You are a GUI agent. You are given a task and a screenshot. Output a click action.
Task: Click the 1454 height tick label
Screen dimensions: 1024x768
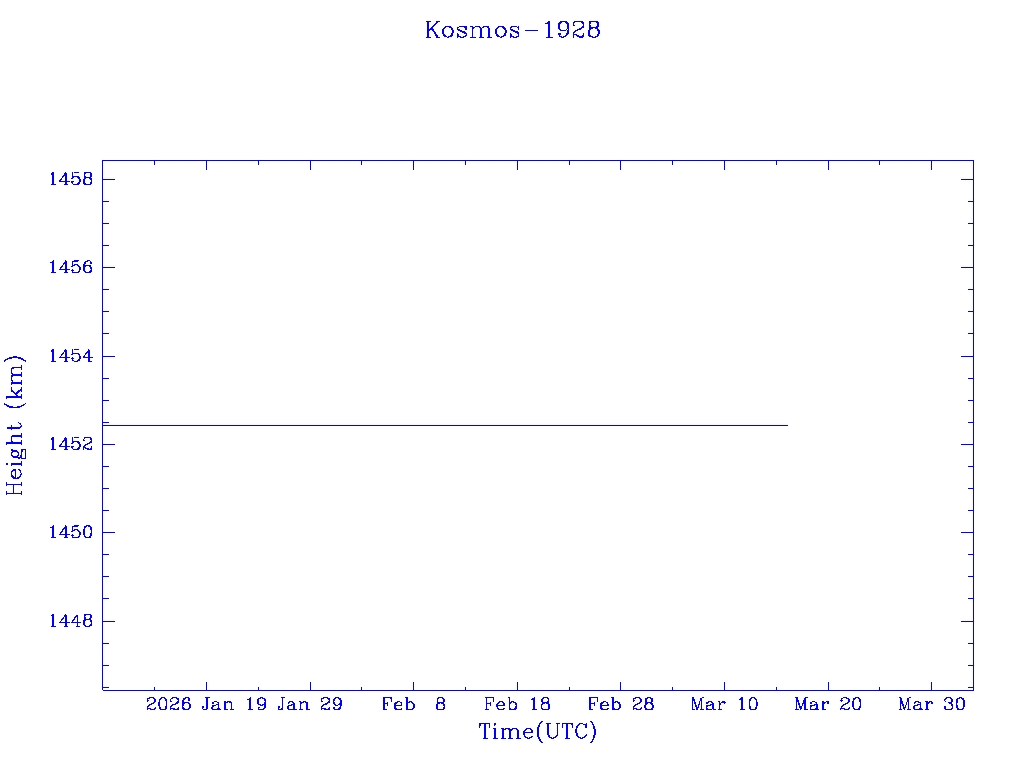pyautogui.click(x=70, y=357)
